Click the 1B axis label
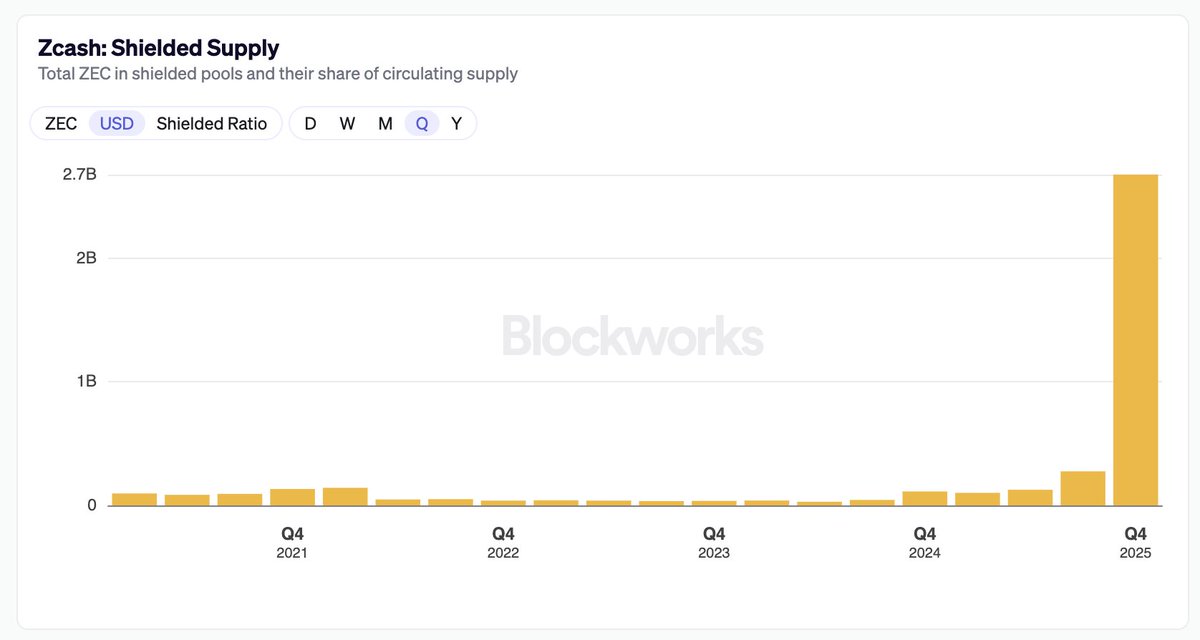 pos(86,381)
